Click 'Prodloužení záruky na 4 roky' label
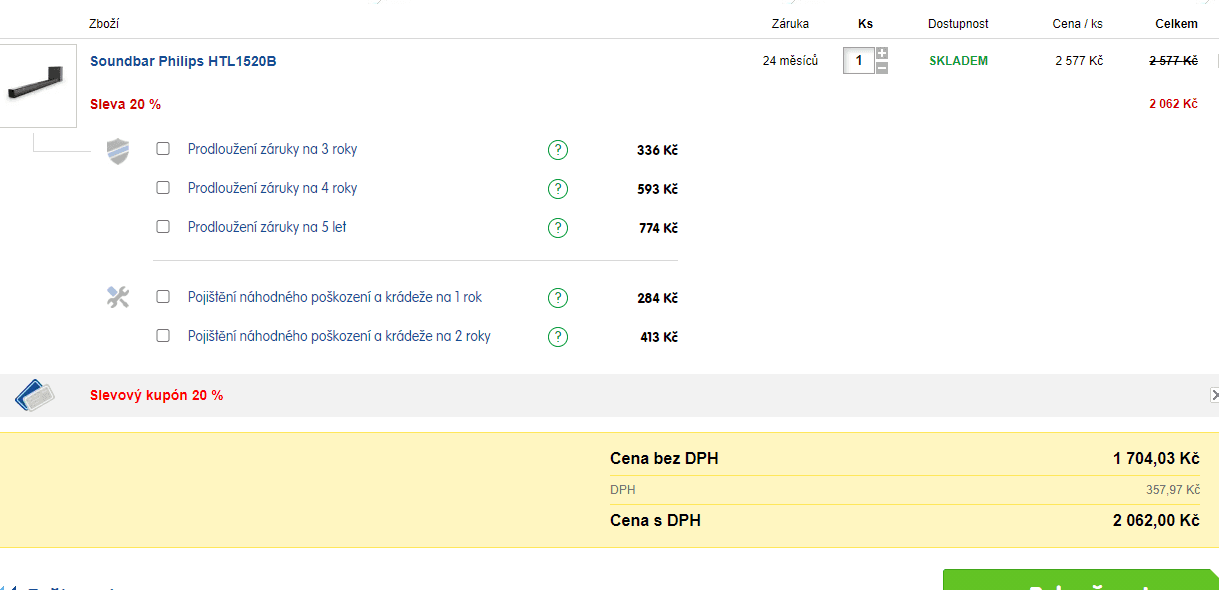Viewport: 1219px width, 590px height. click(x=272, y=189)
